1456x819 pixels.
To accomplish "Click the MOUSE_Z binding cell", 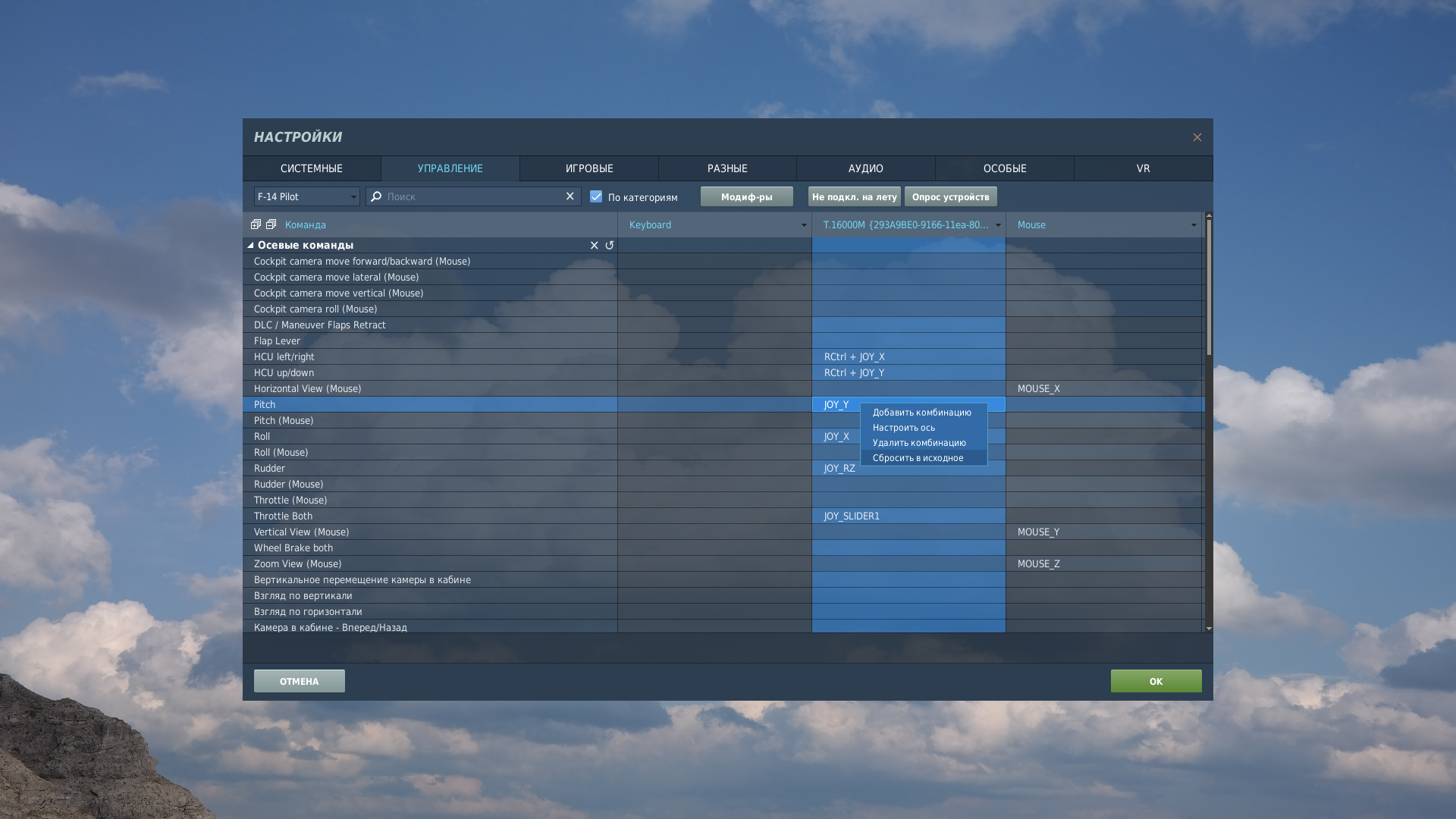I will pos(1104,564).
